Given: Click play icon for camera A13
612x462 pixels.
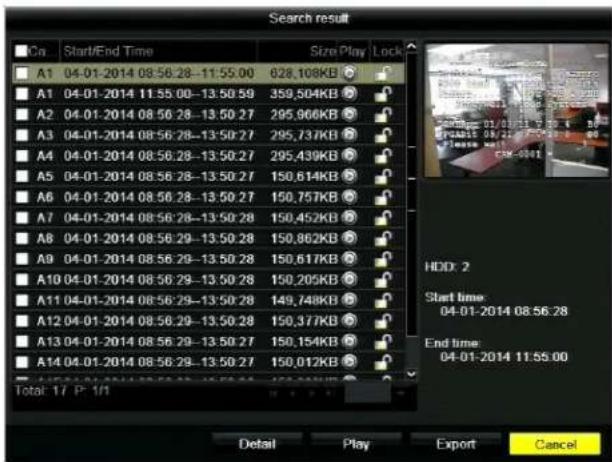Looking at the screenshot, I should point(349,341).
